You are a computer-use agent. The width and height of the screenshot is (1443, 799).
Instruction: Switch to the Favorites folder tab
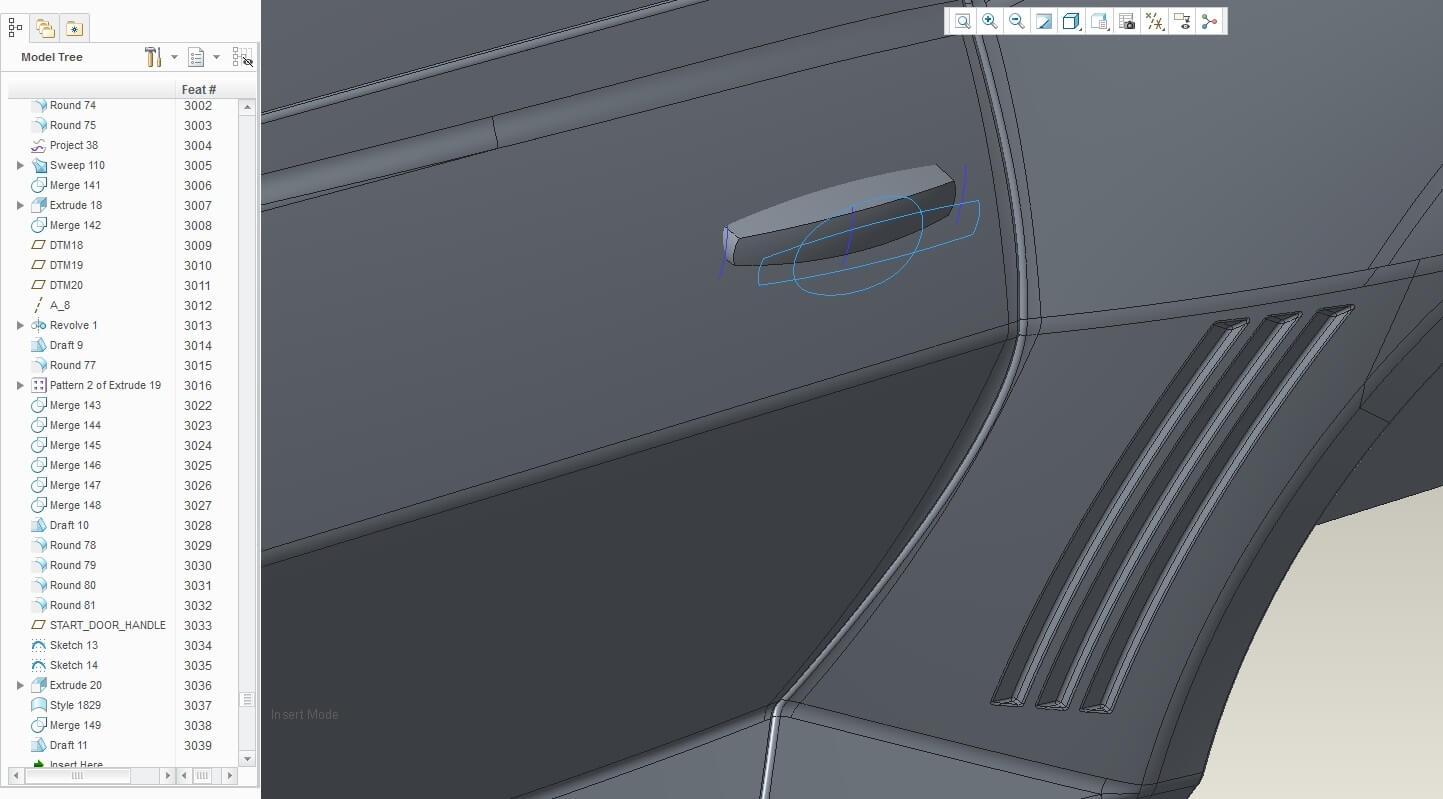click(75, 28)
